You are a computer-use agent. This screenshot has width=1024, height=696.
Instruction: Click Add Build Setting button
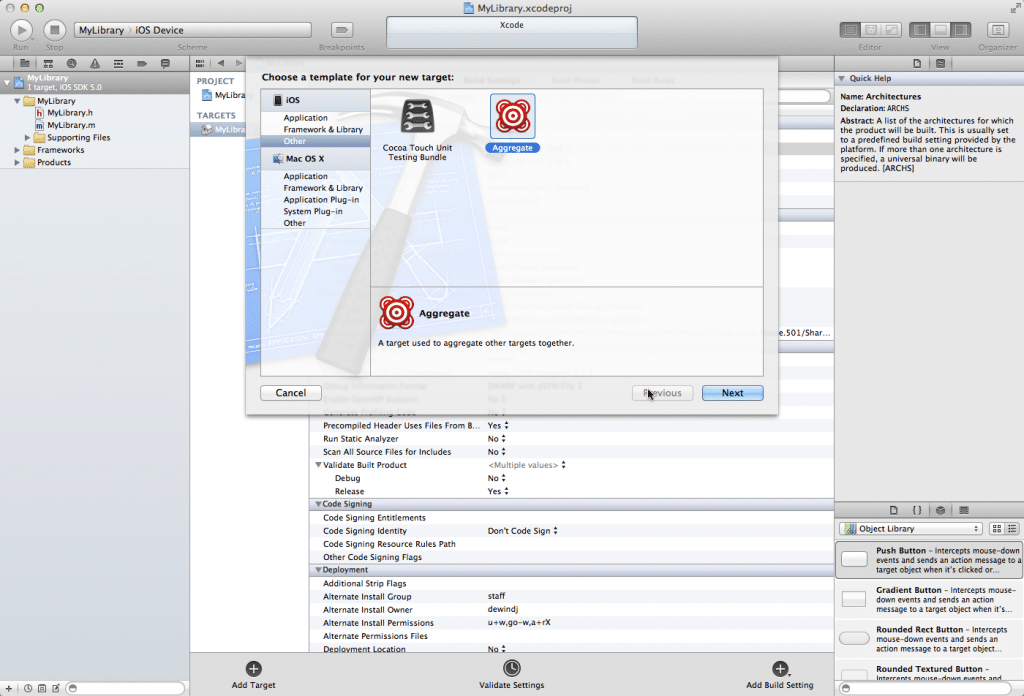[780, 675]
